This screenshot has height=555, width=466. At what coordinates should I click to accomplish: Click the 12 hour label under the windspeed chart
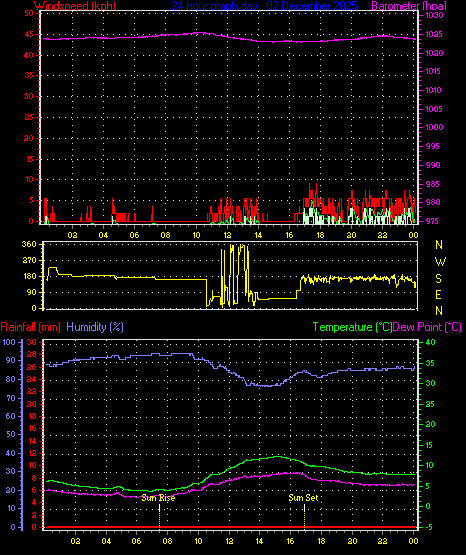227,235
